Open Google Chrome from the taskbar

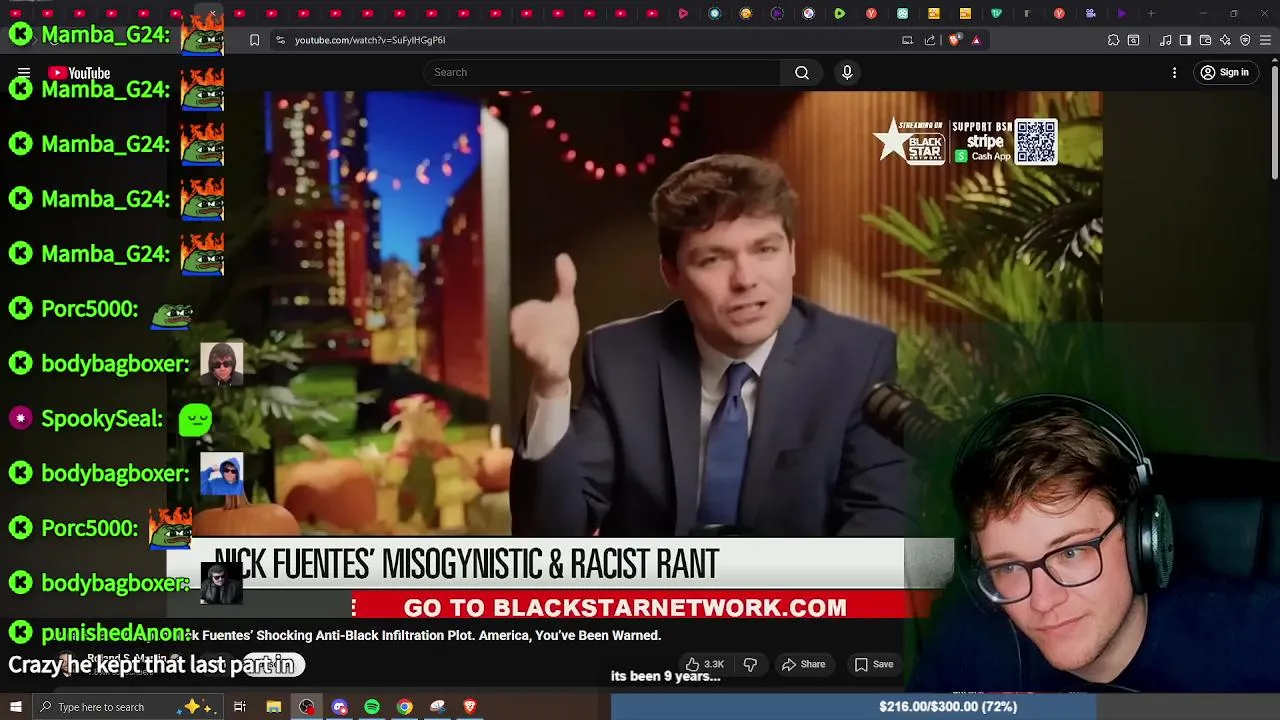[x=404, y=707]
